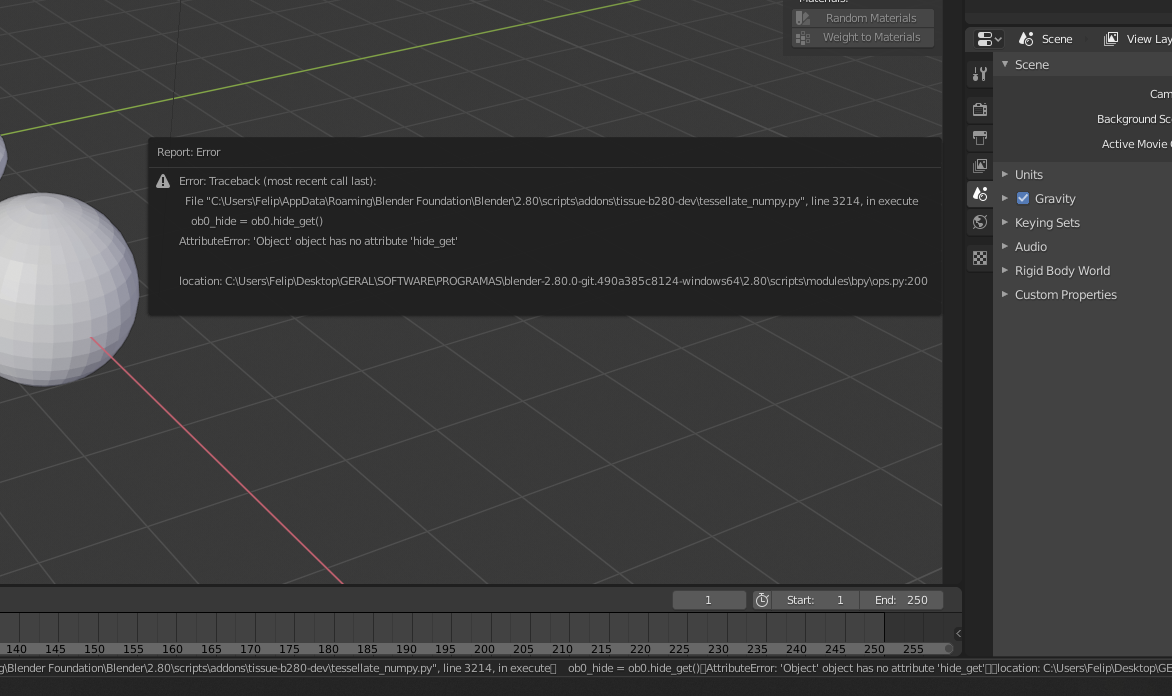Image resolution: width=1172 pixels, height=696 pixels.
Task: Click the End frame field
Action: click(x=901, y=600)
